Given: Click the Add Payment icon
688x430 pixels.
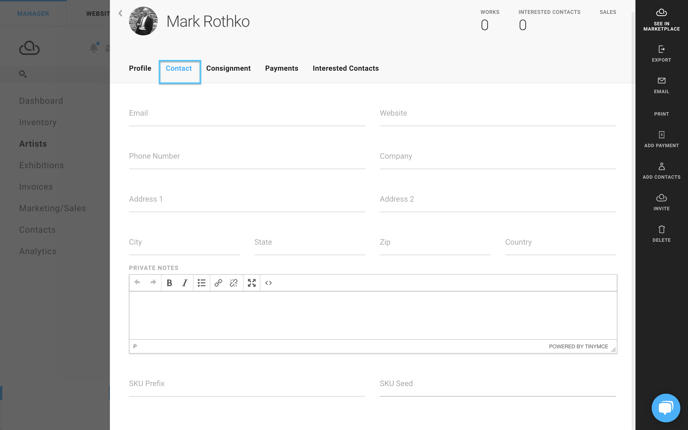Looking at the screenshot, I should pos(661,135).
